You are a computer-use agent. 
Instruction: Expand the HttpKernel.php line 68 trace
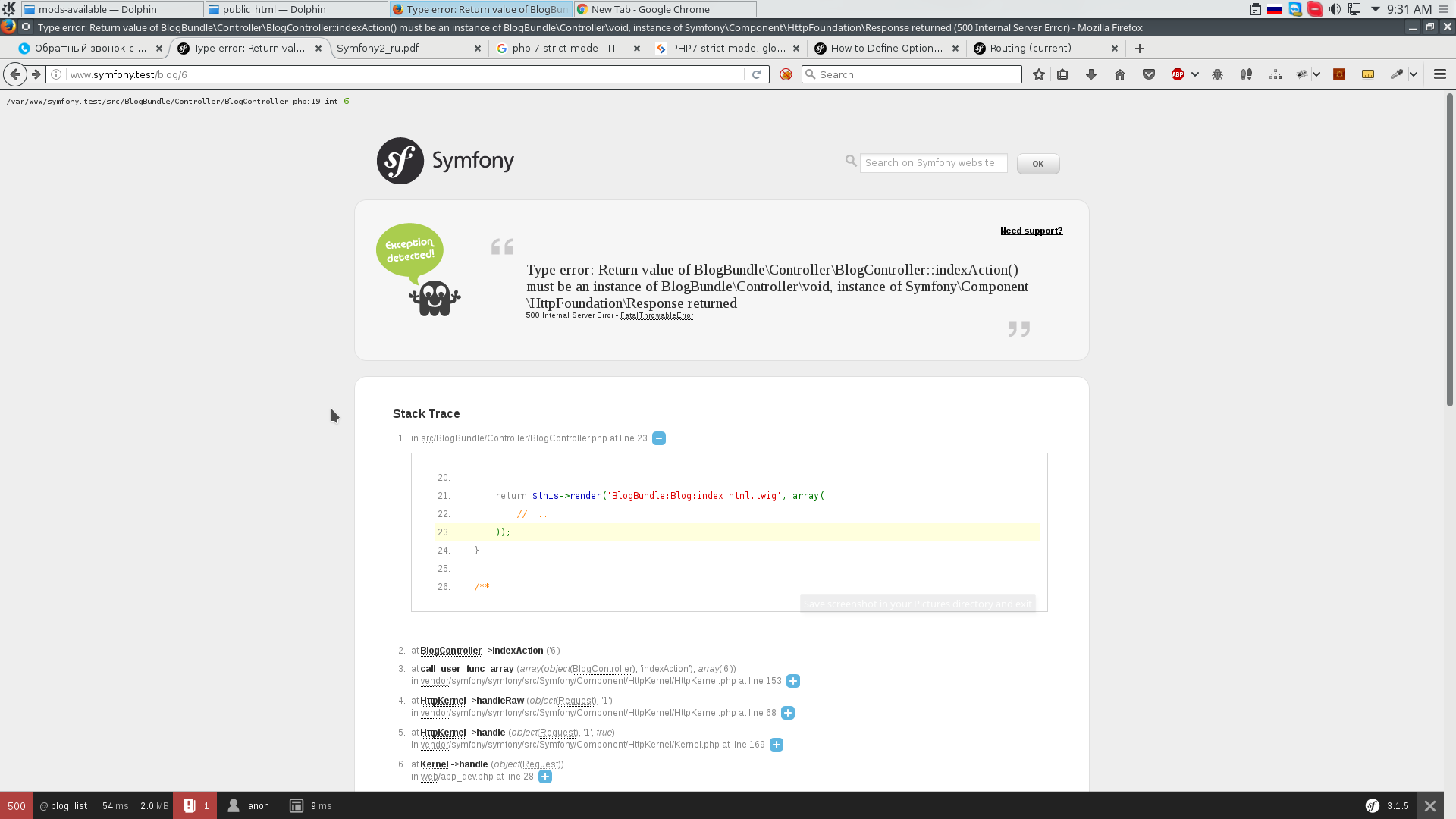(788, 713)
